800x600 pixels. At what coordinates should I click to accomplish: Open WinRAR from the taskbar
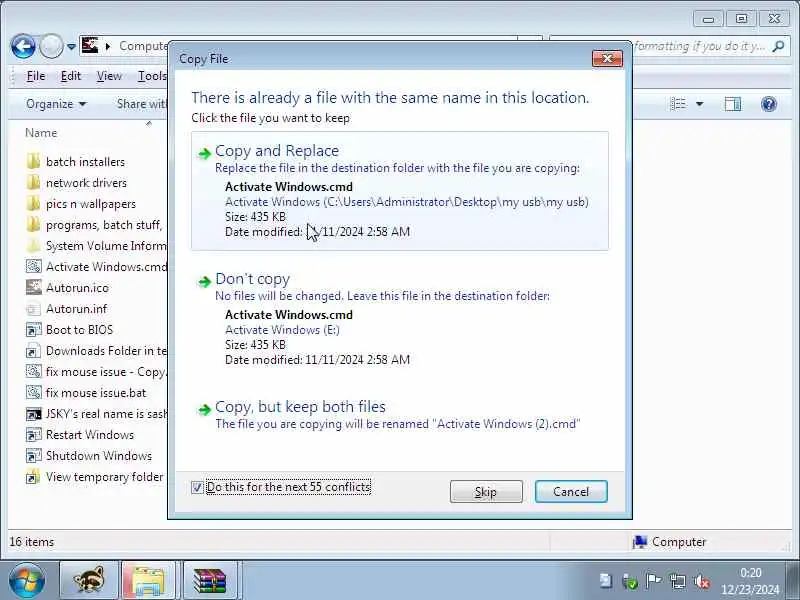(x=210, y=580)
